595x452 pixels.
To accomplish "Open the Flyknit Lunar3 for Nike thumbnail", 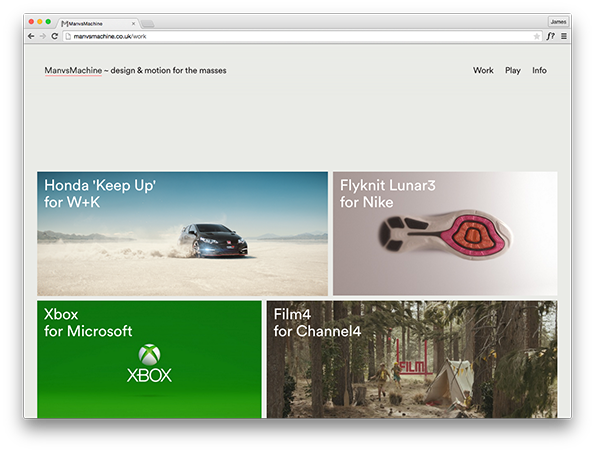I will (445, 233).
